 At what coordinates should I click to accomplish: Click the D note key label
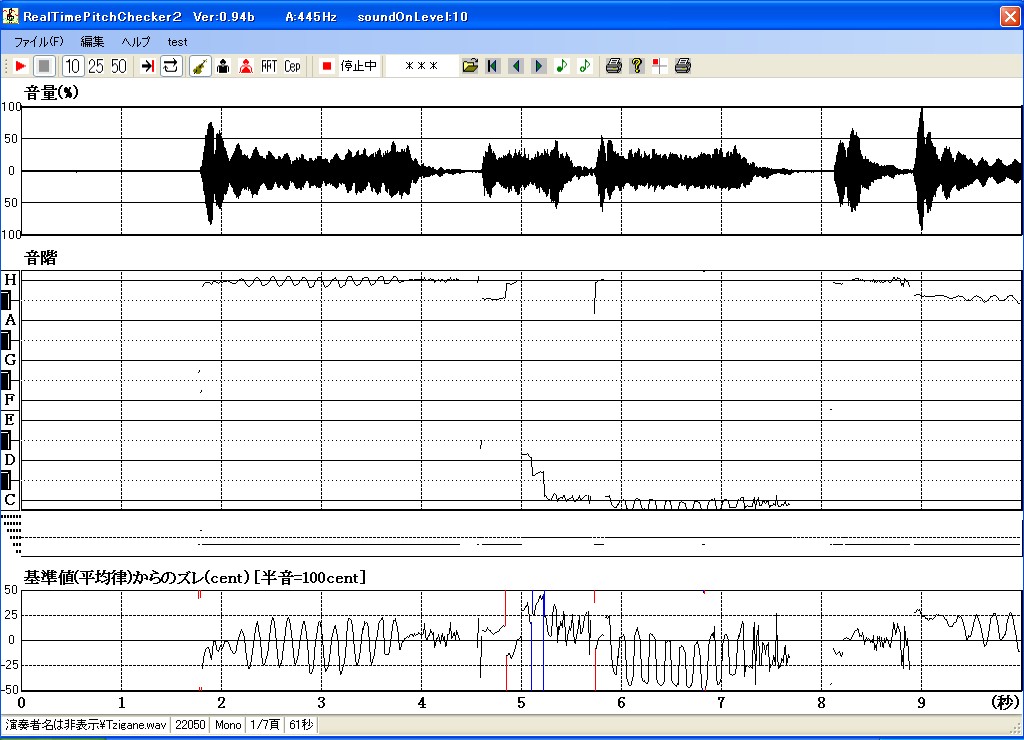point(10,459)
